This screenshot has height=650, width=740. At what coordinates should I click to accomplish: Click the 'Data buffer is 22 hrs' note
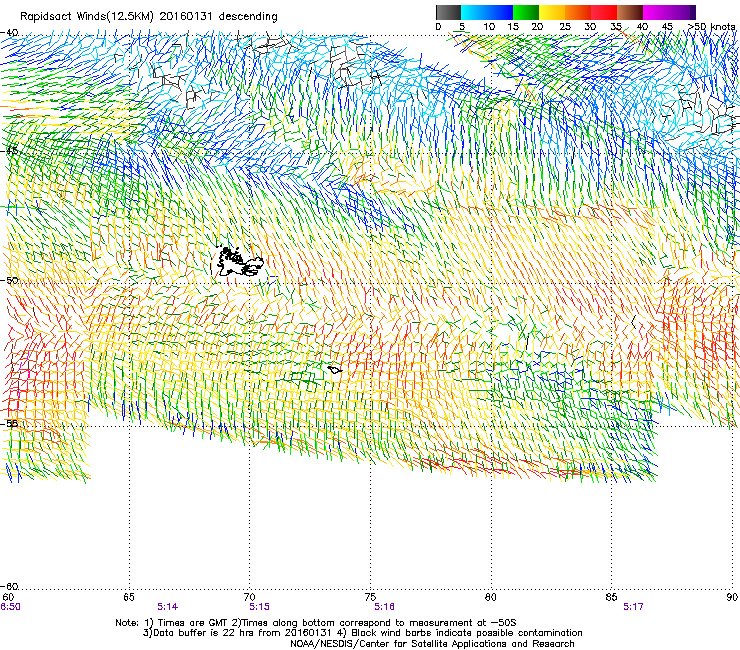[x=237, y=633]
